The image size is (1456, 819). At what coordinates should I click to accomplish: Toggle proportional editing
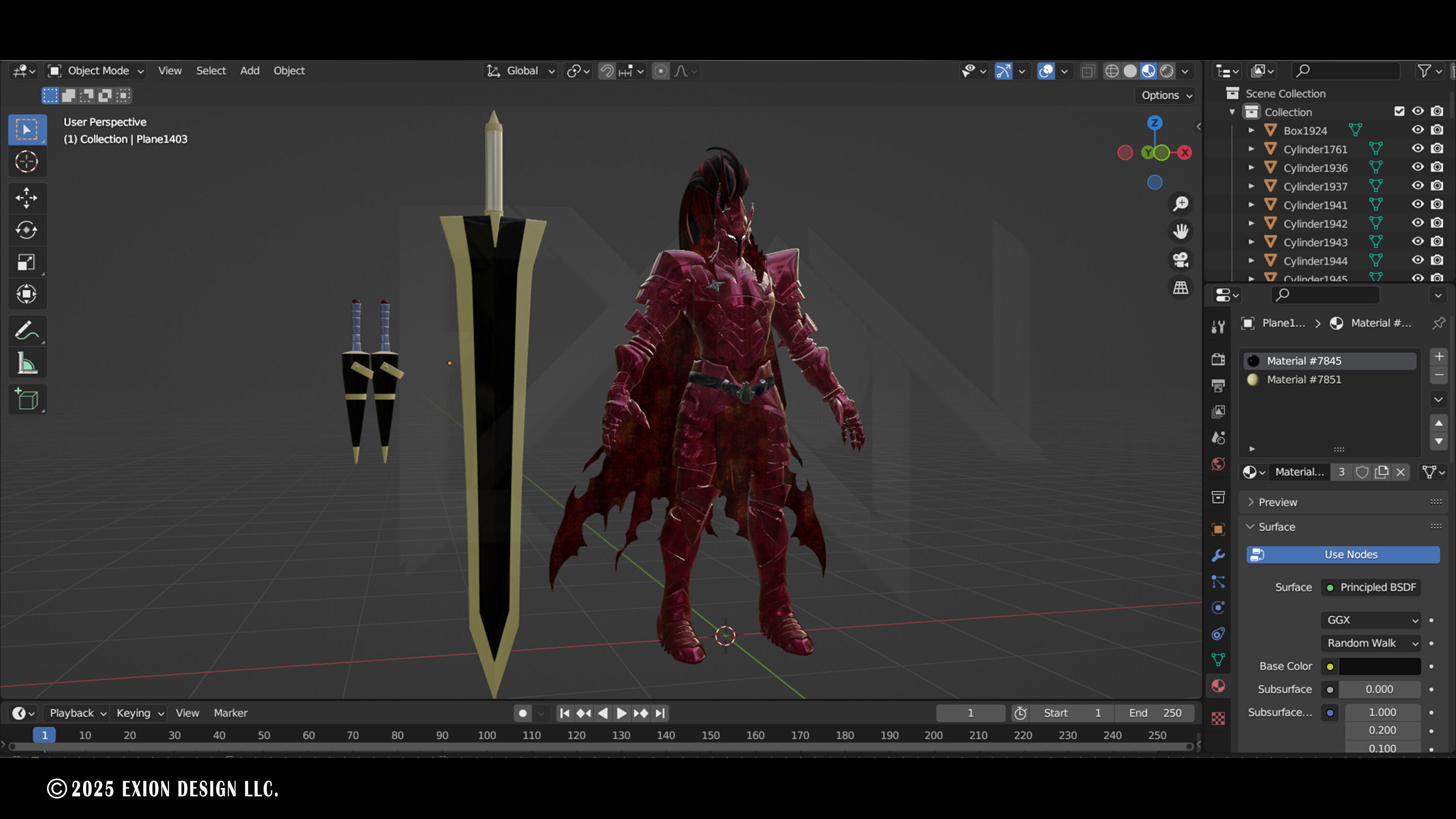660,71
